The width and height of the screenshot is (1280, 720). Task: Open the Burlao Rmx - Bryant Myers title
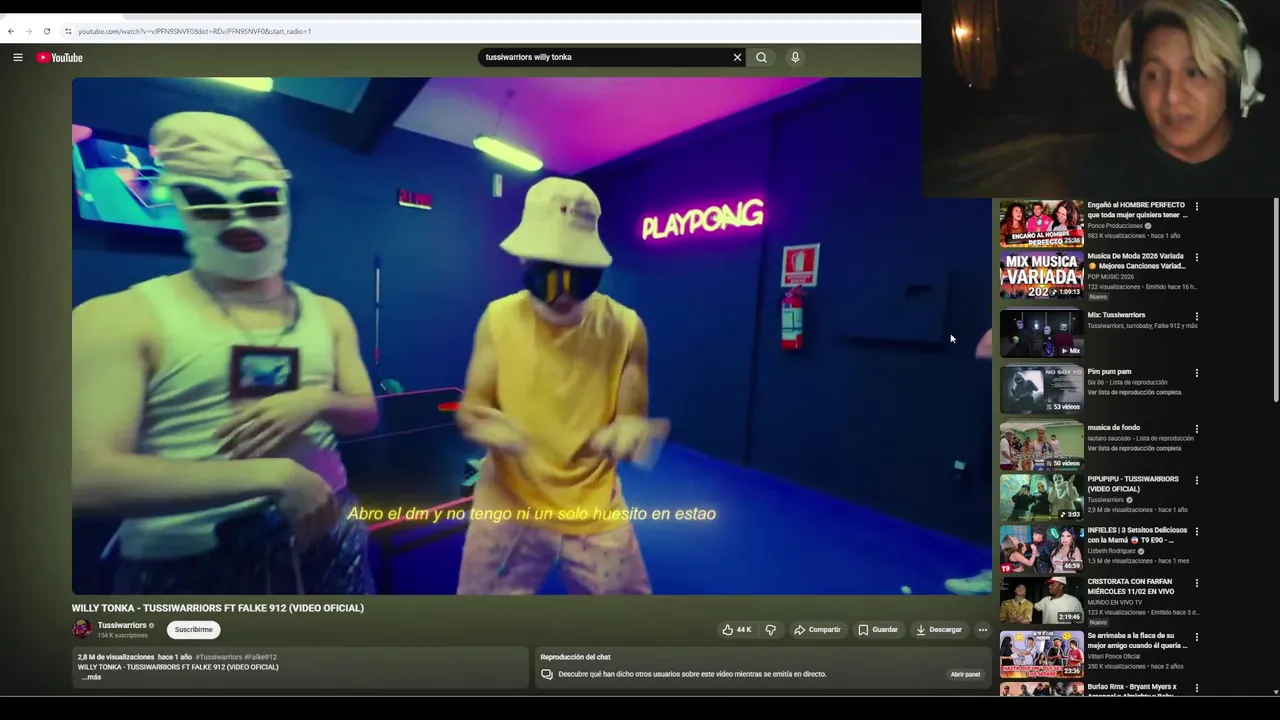[1132, 689]
